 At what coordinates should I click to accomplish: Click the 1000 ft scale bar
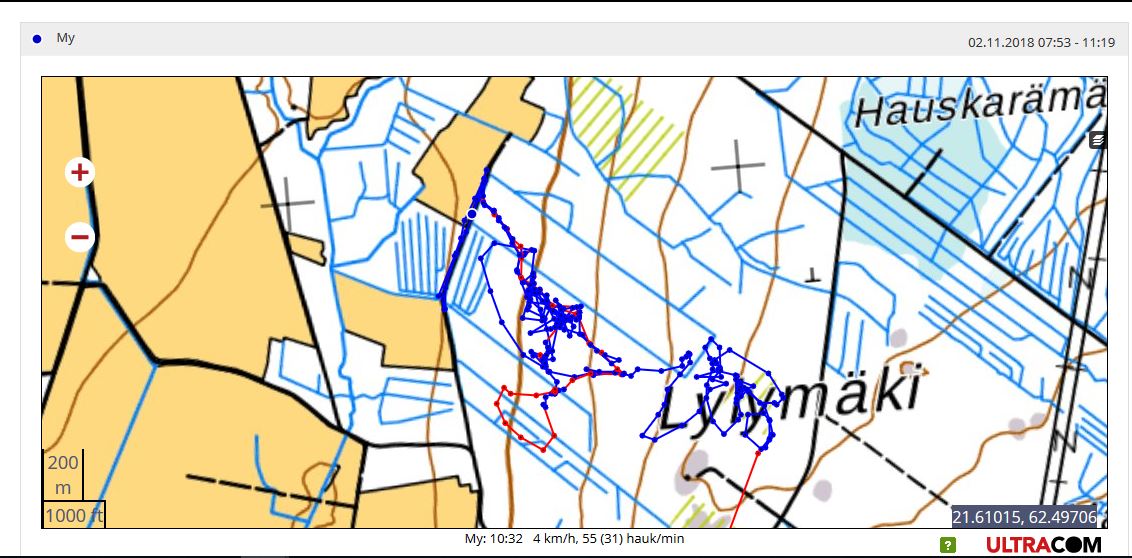[73, 515]
